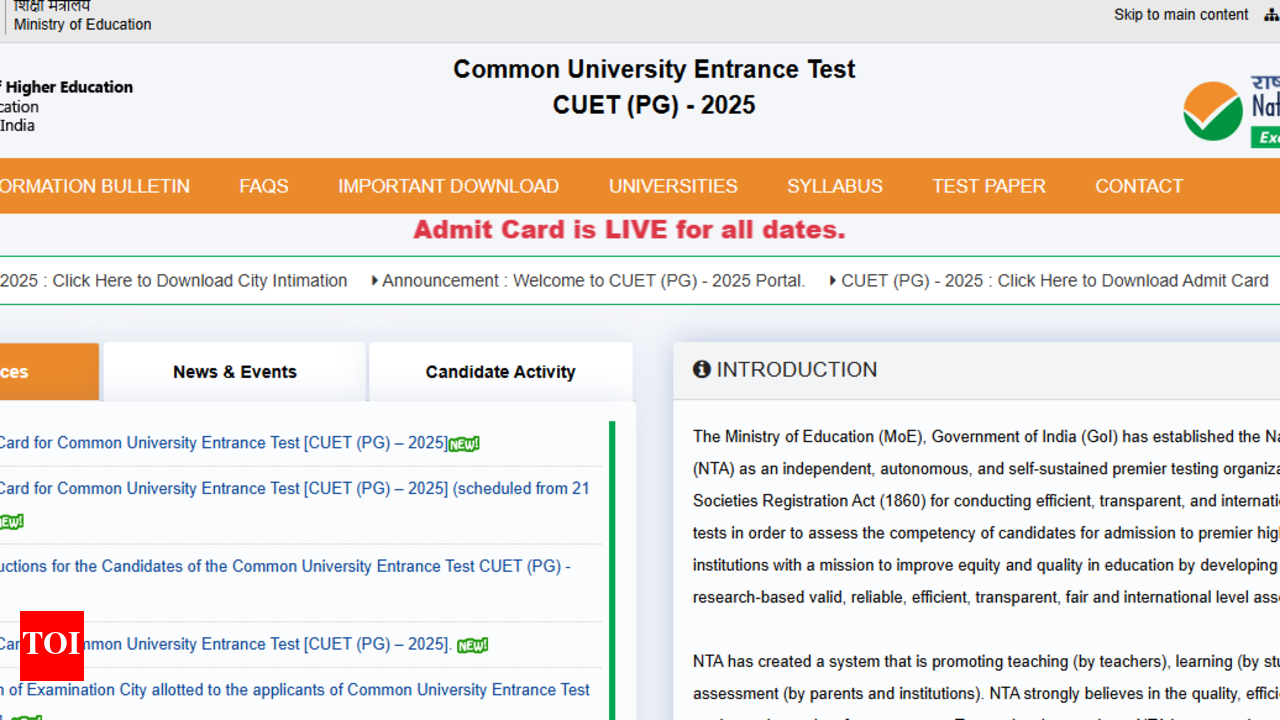Open the IMPORTANT DOWNLOAD menu
This screenshot has width=1280, height=720.
point(448,186)
